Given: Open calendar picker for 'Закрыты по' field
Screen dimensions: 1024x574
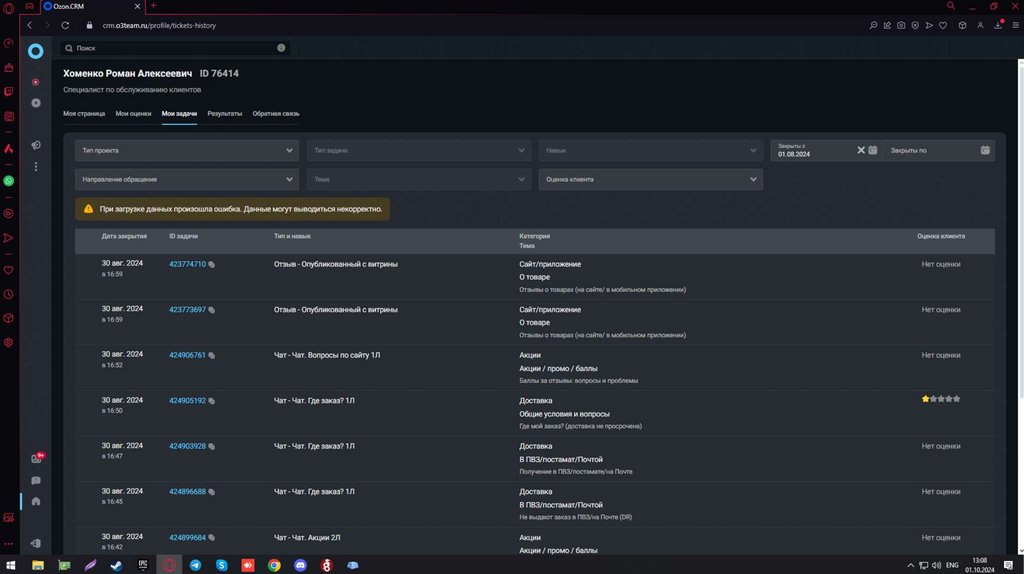Looking at the screenshot, I should (x=985, y=150).
